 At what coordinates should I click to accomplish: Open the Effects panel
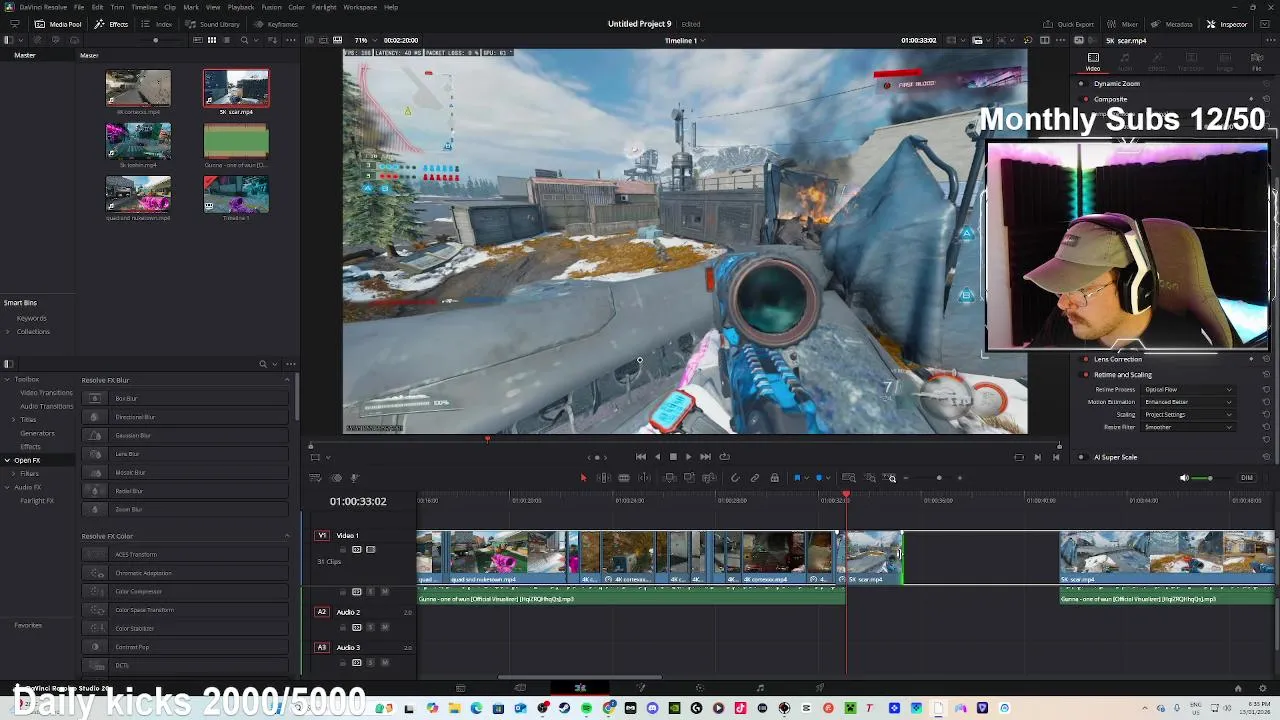[112, 24]
